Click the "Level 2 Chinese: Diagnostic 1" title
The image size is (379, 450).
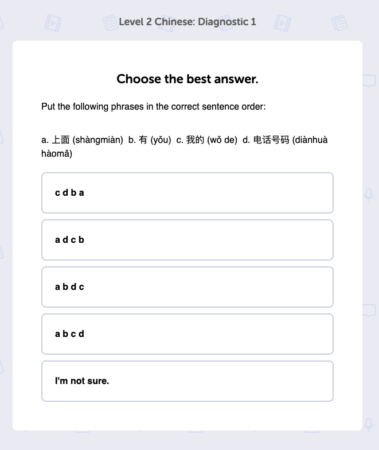coord(187,22)
